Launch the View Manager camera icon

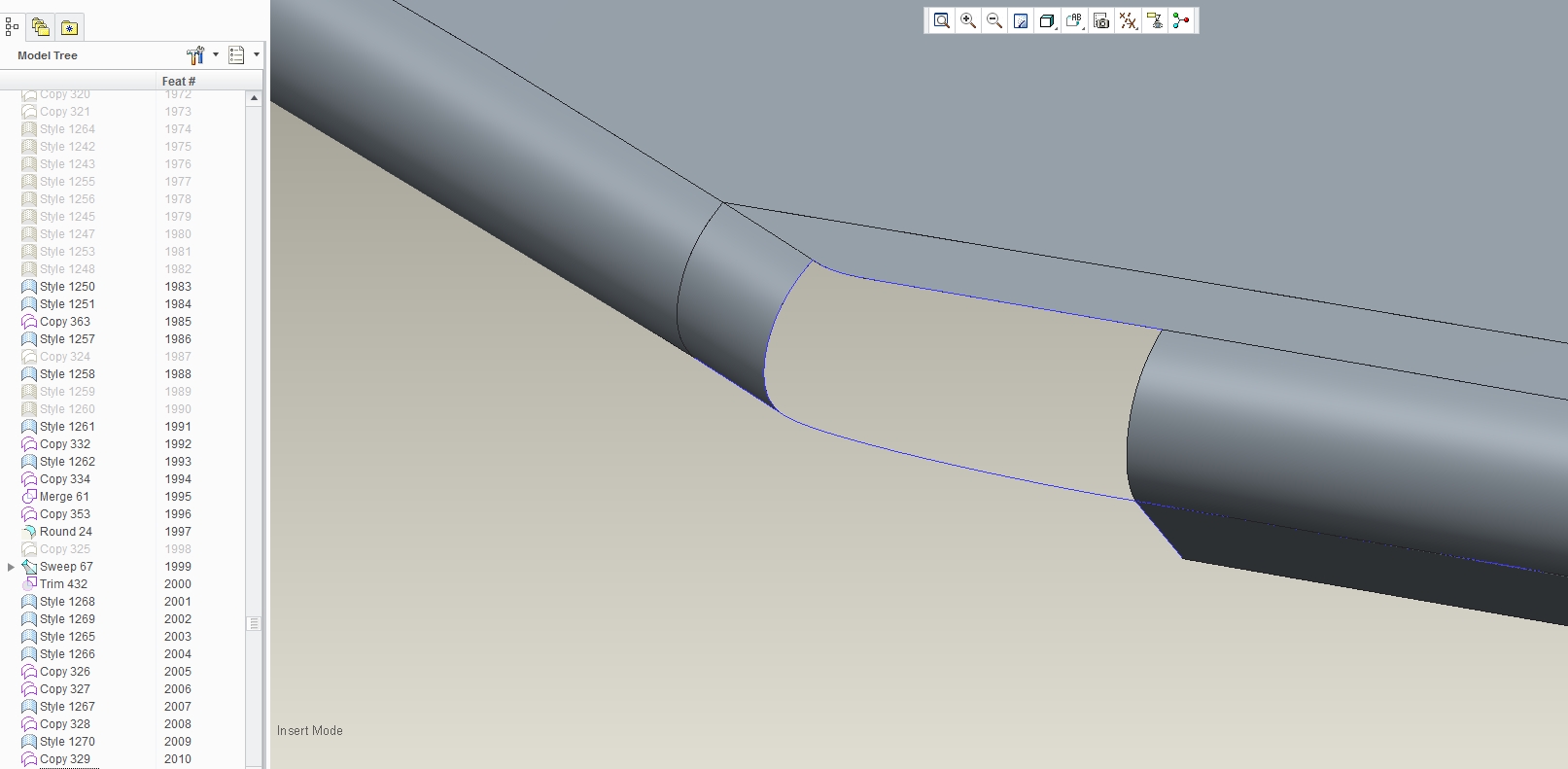pos(1101,20)
